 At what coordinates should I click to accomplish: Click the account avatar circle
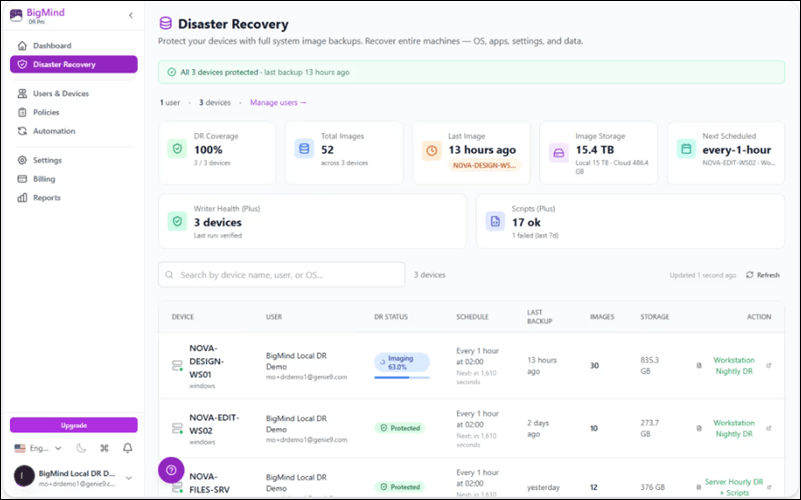23,476
